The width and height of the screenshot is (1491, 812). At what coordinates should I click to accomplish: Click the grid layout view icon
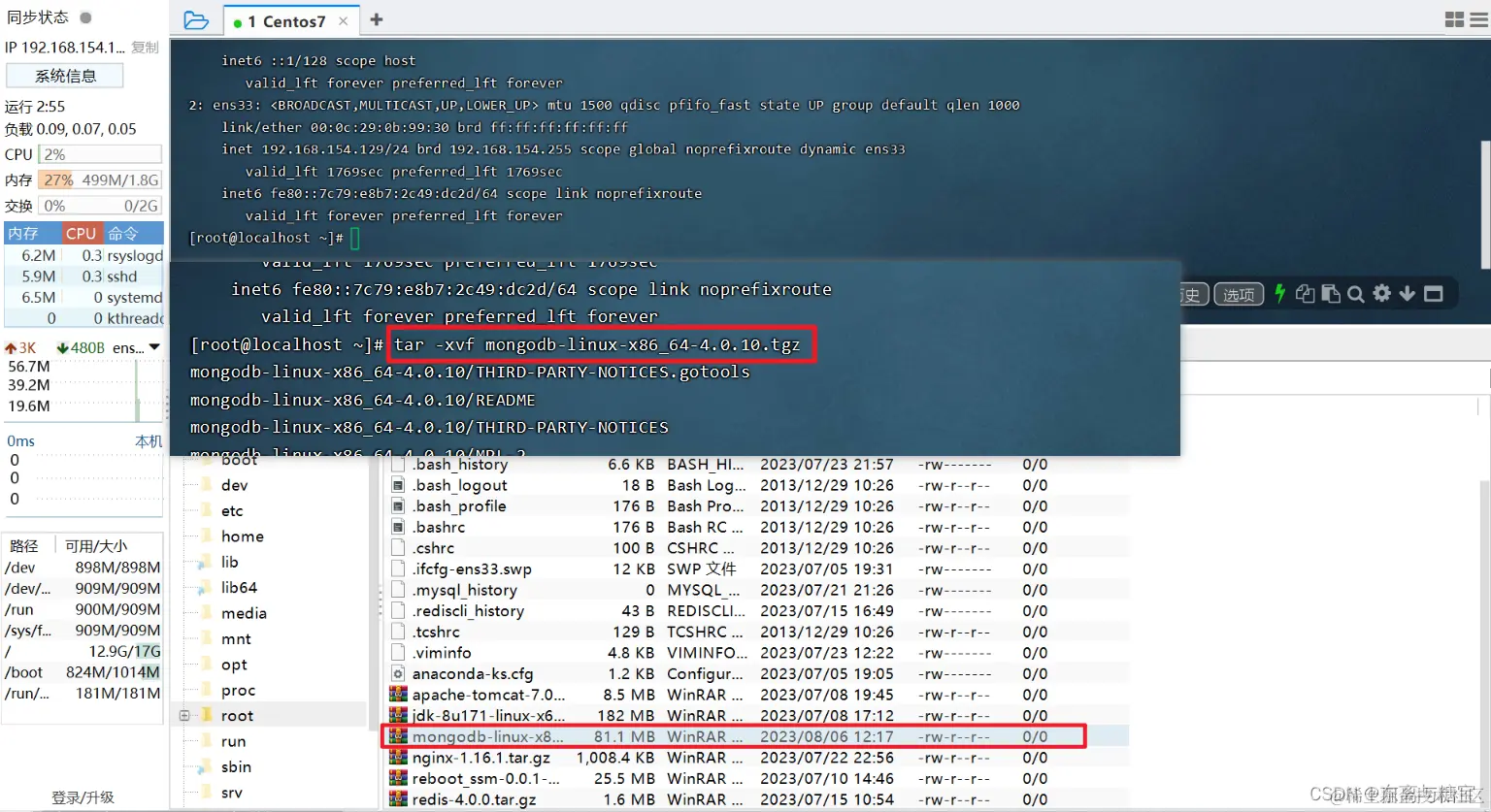(x=1454, y=19)
